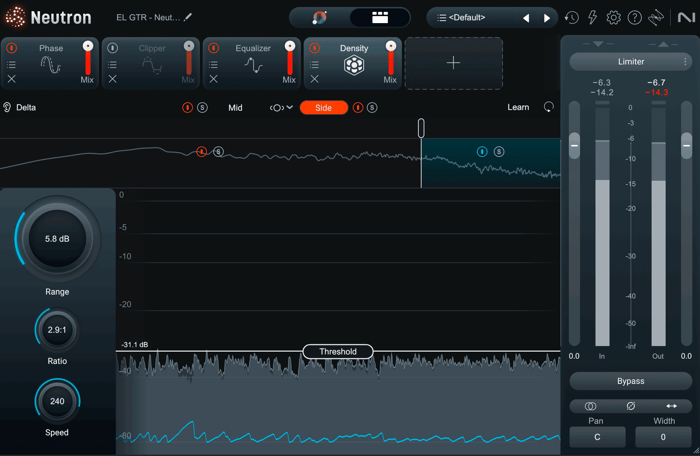Remove the Density module
700x456 pixels.
pos(314,79)
